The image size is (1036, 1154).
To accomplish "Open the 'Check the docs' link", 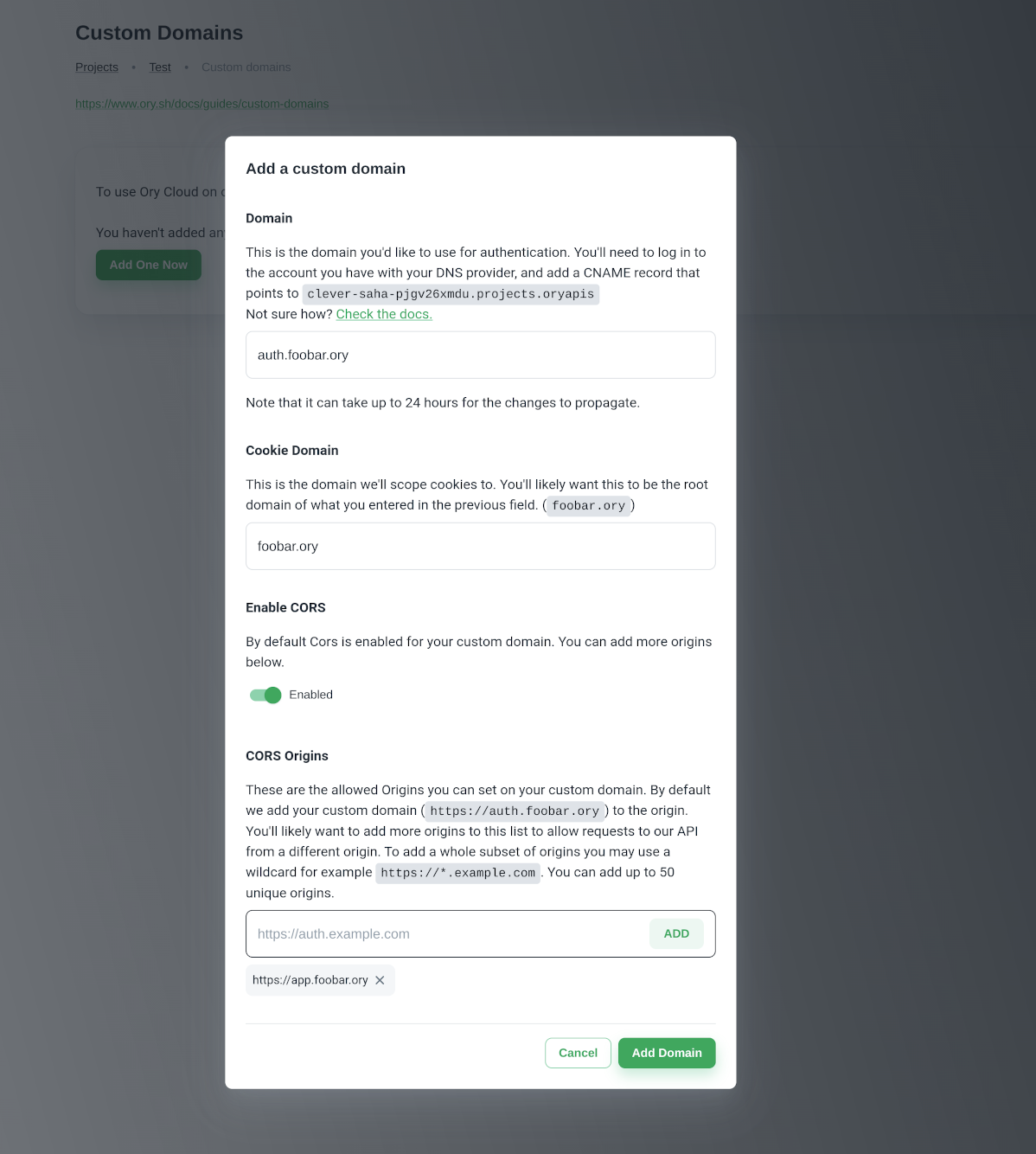I will (384, 314).
